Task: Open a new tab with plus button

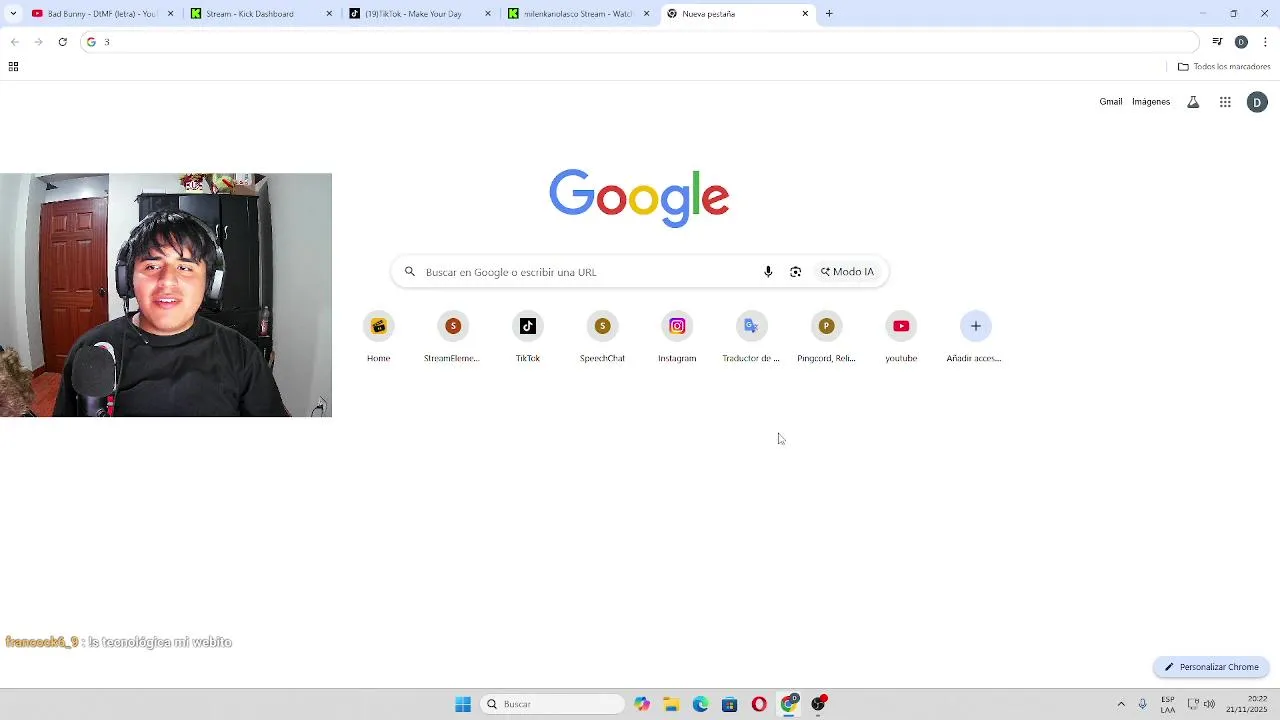Action: pos(829,14)
